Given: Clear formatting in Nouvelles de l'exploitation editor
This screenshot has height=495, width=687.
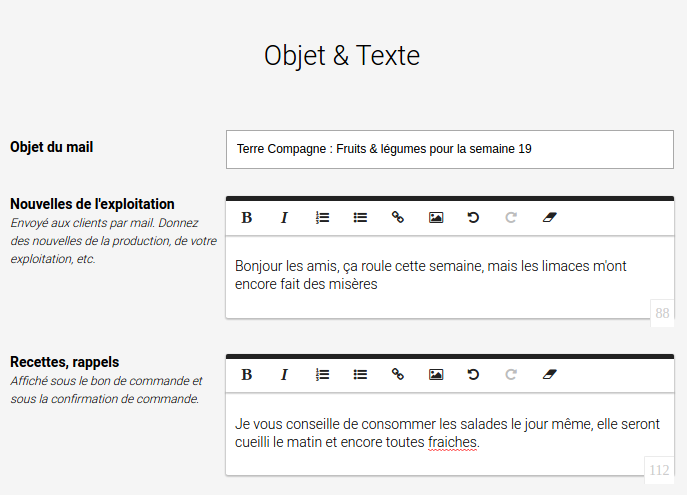Looking at the screenshot, I should tap(549, 218).
